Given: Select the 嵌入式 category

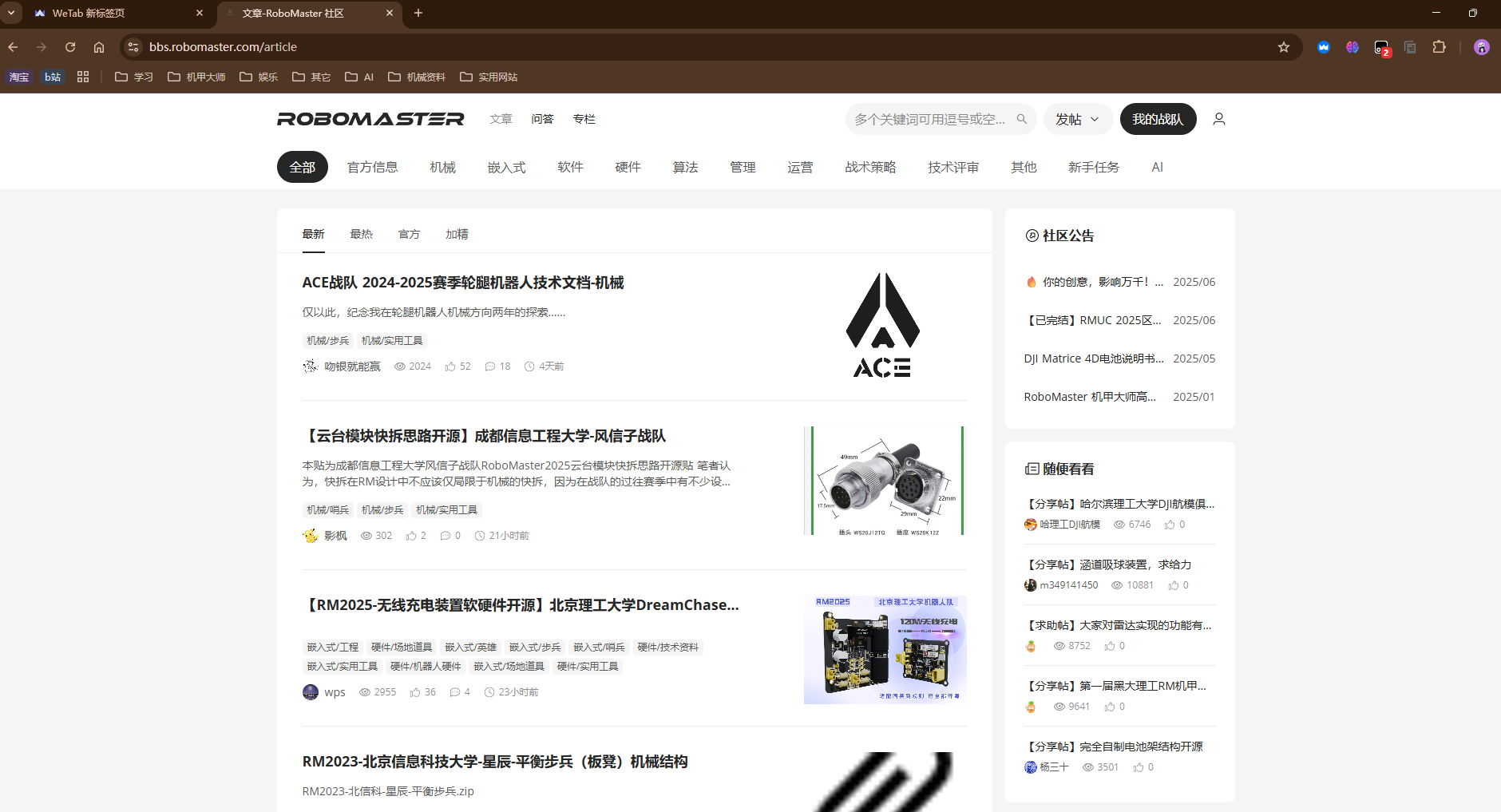Looking at the screenshot, I should [507, 167].
